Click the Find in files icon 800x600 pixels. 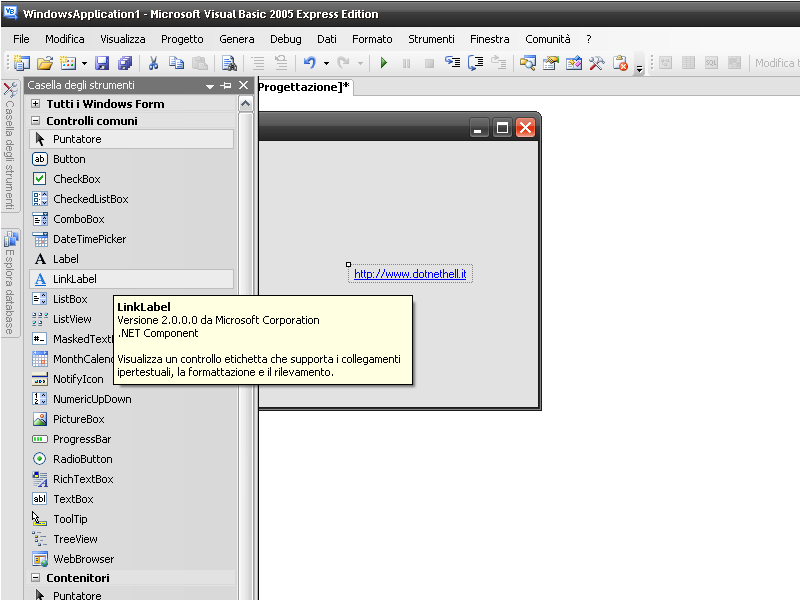[x=229, y=63]
